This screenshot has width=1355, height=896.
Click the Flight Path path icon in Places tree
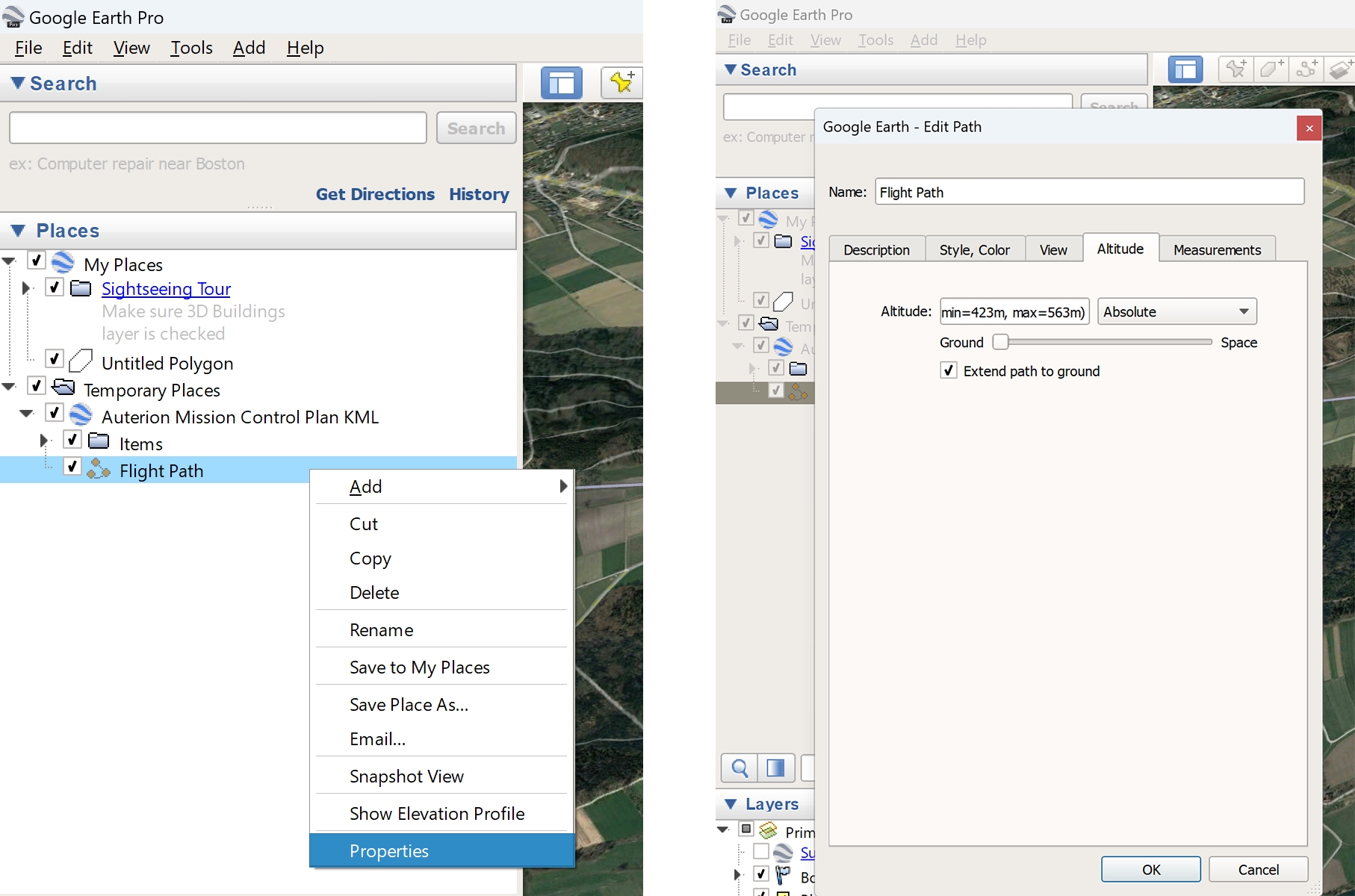pos(99,470)
